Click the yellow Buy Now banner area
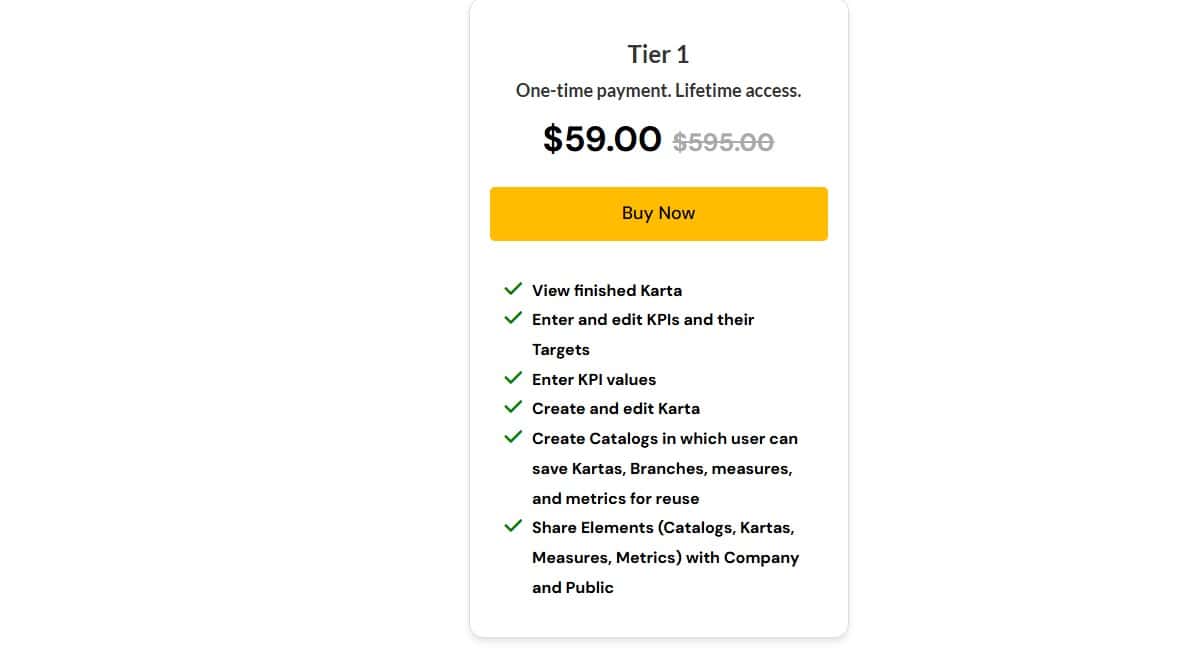This screenshot has height=652, width=1186. 658,213
